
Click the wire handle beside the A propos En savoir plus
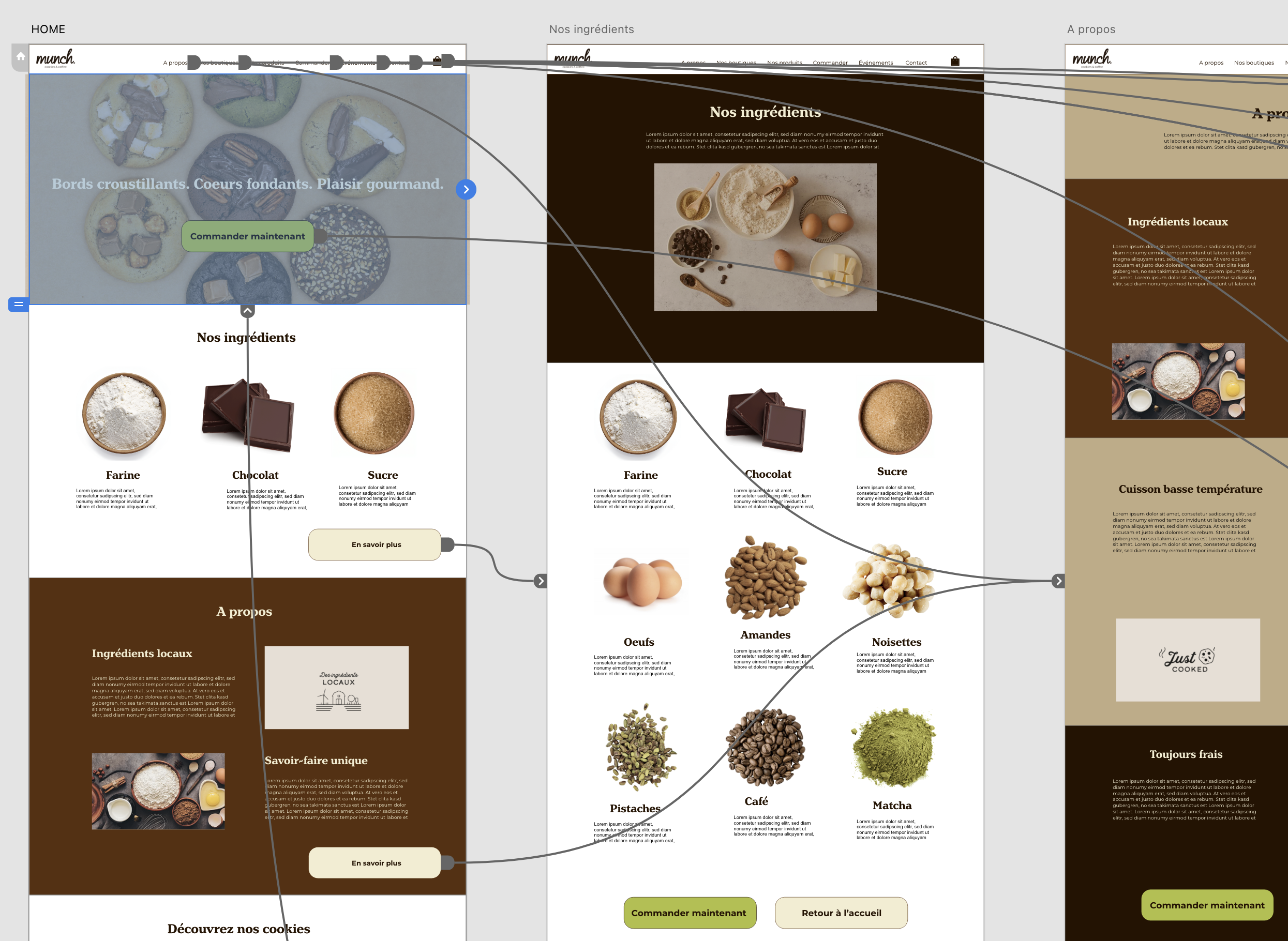pyautogui.click(x=447, y=863)
